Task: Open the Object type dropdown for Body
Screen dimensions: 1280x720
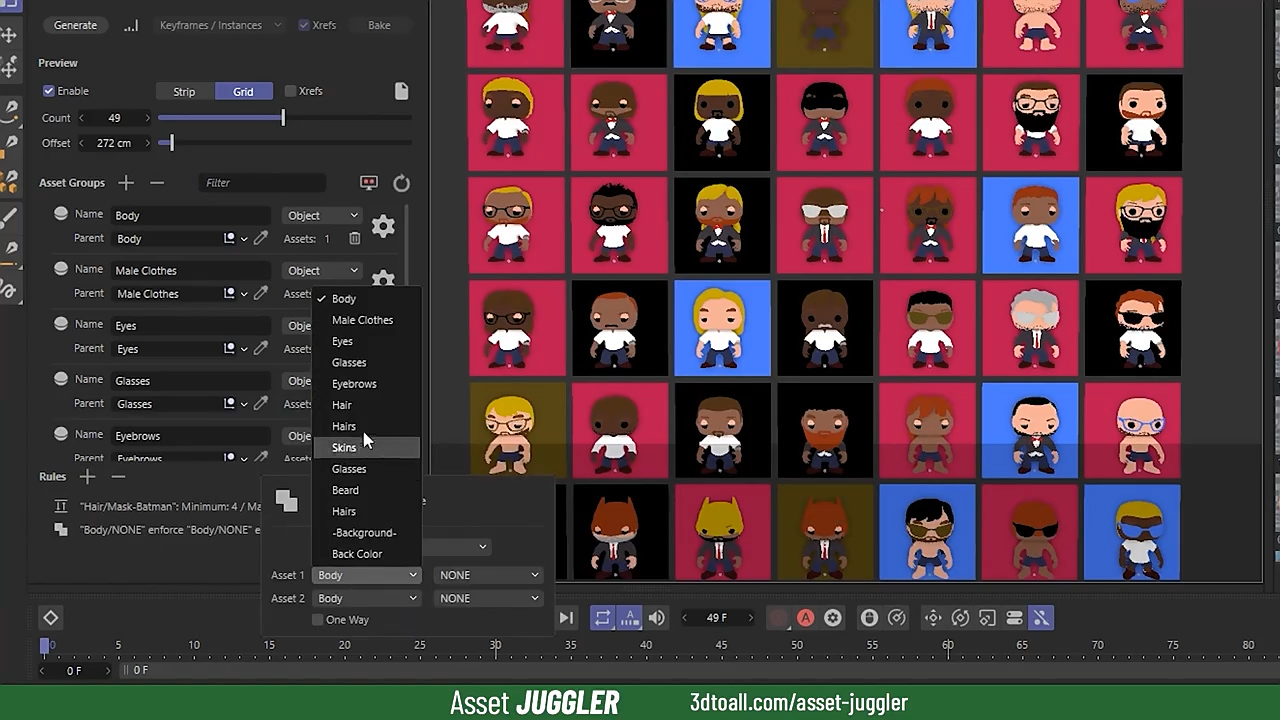Action: tap(322, 215)
